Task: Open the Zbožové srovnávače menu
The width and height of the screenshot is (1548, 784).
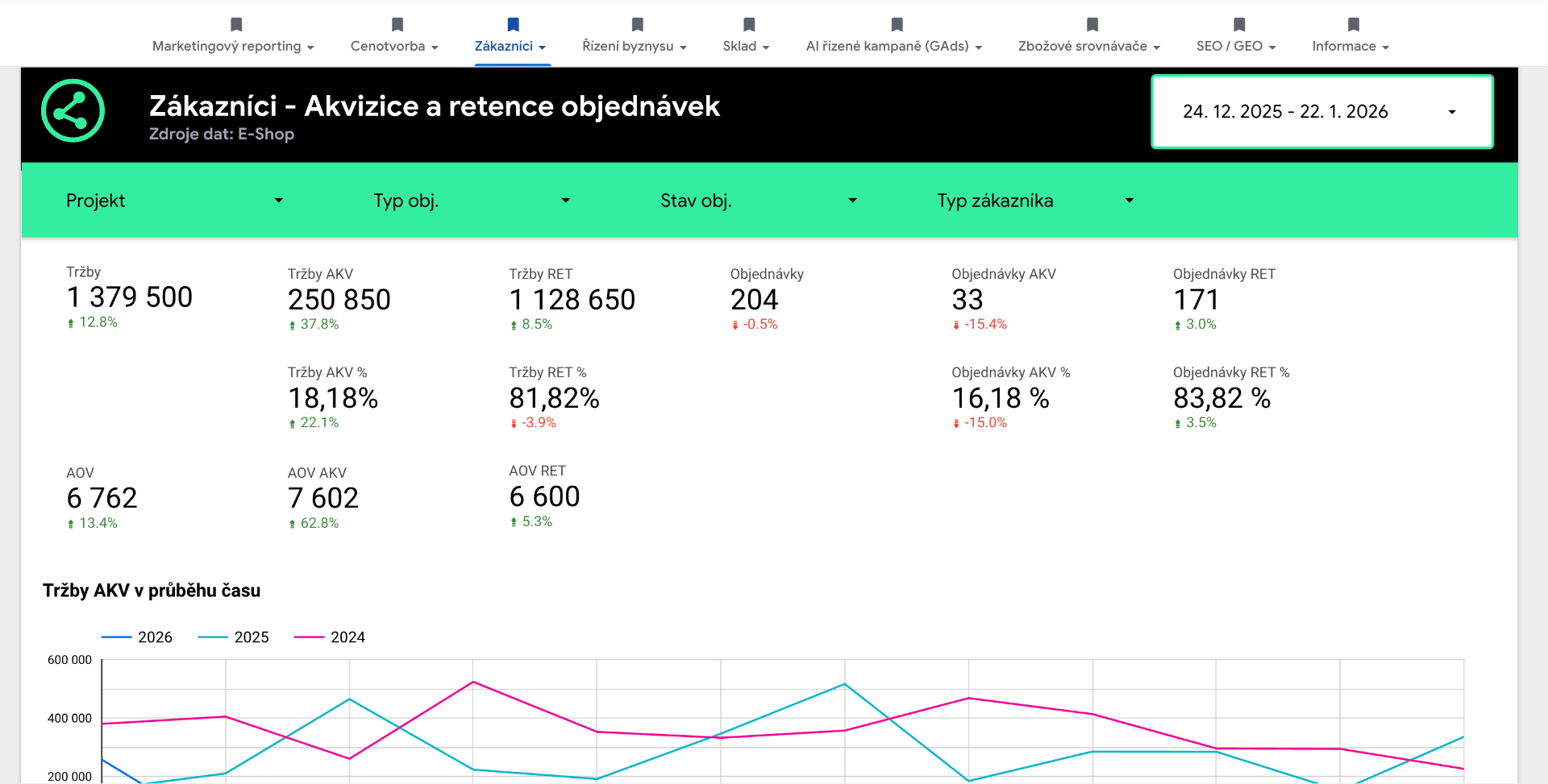Action: coord(1089,46)
